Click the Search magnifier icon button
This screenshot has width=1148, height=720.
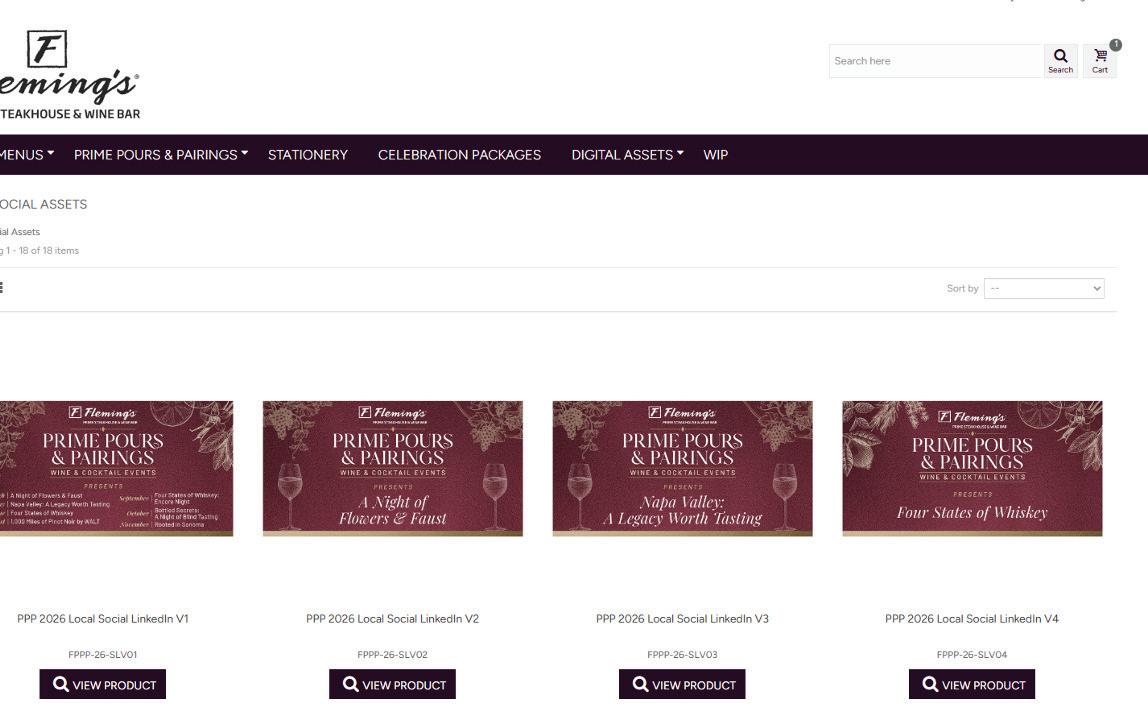click(1060, 61)
